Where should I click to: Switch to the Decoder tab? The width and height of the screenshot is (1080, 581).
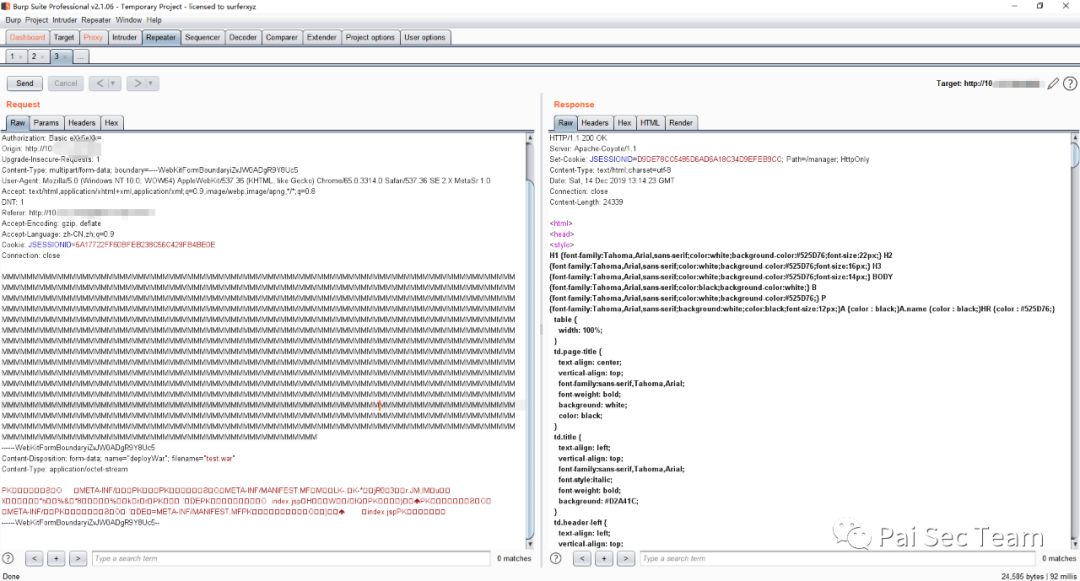tap(242, 37)
